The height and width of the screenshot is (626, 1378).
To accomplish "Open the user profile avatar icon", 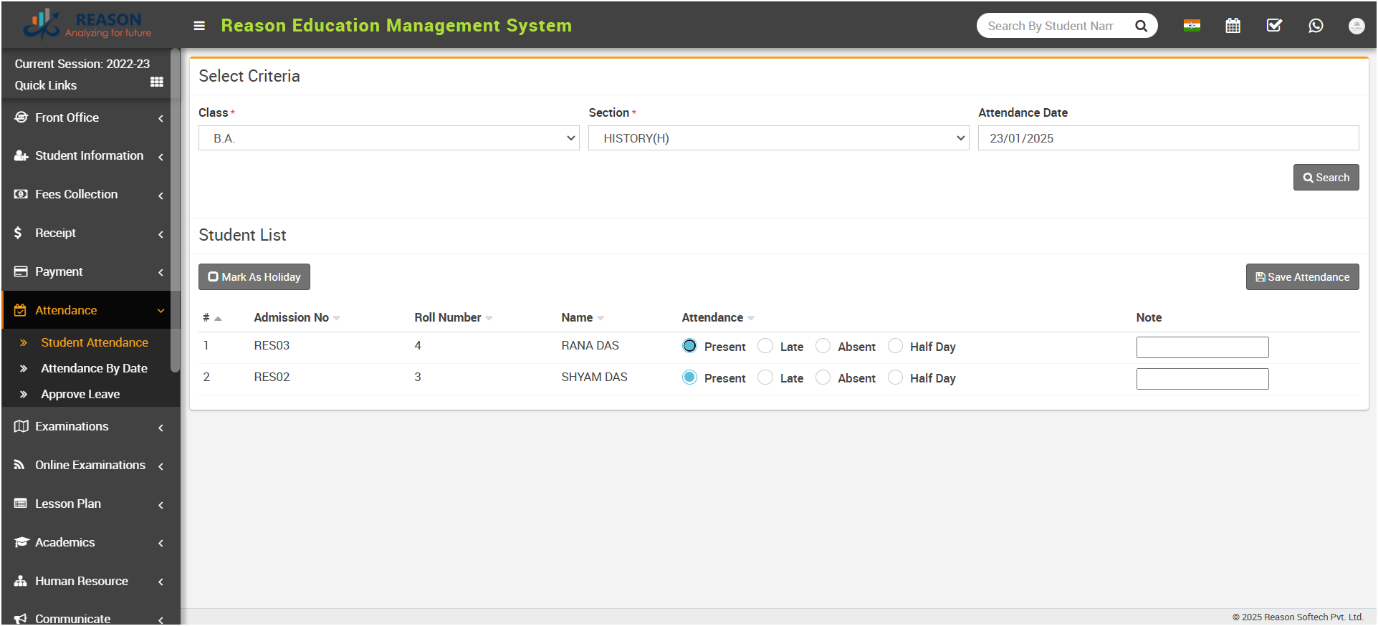I will [x=1356, y=27].
